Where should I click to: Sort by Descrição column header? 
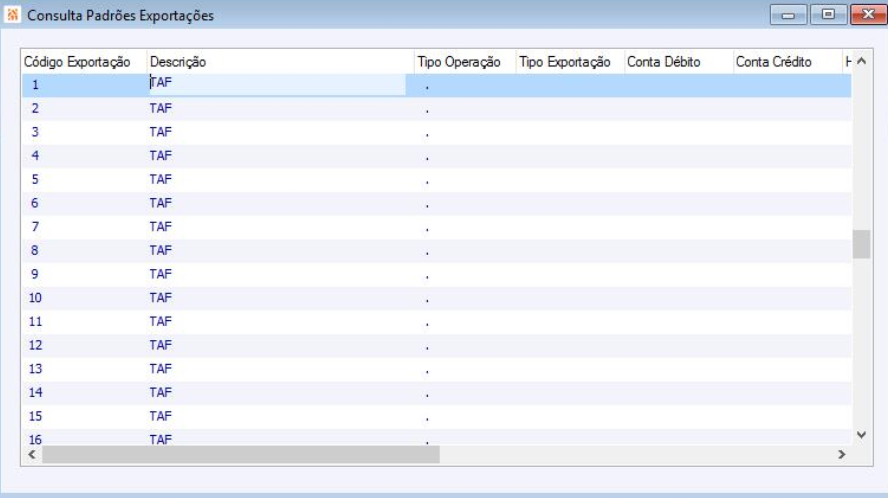click(x=280, y=62)
